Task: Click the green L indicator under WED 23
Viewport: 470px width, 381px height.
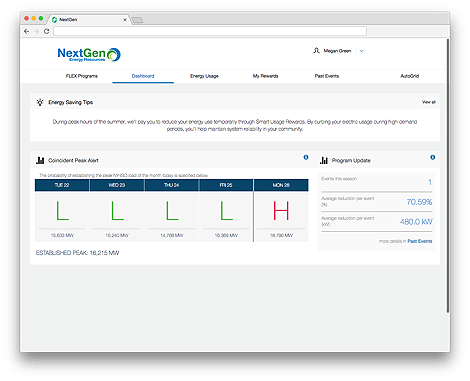Action: click(117, 210)
